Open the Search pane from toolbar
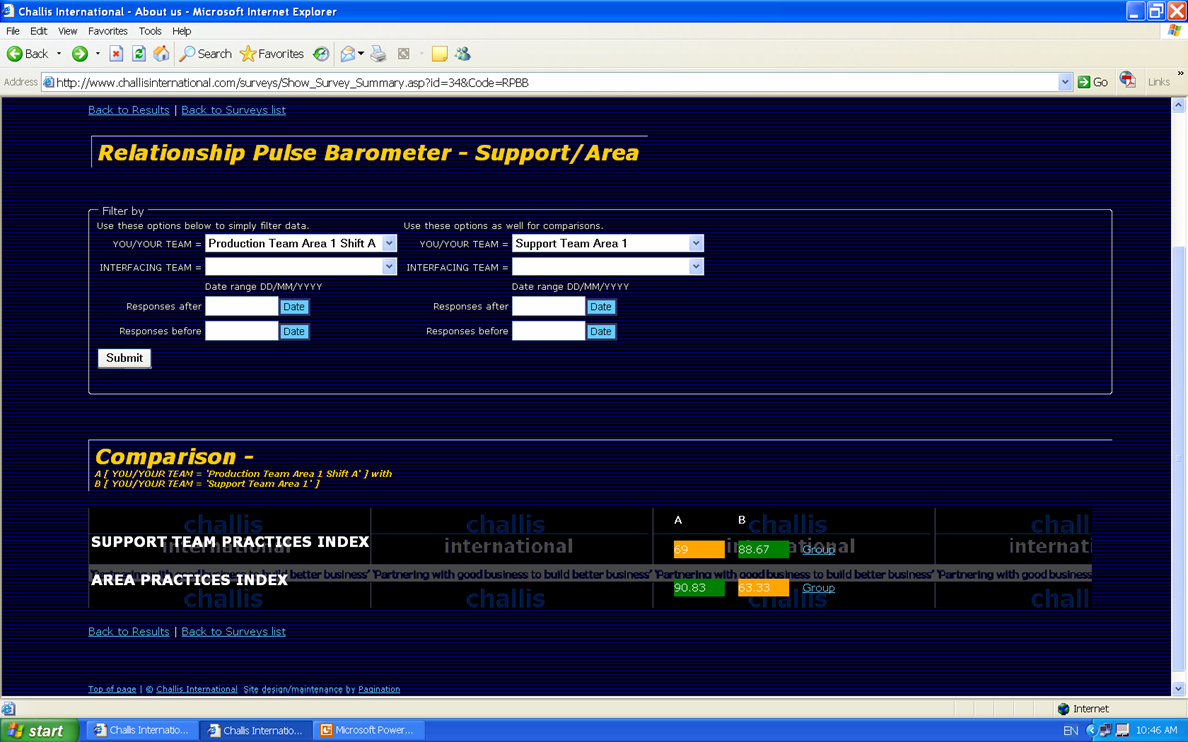 205,54
